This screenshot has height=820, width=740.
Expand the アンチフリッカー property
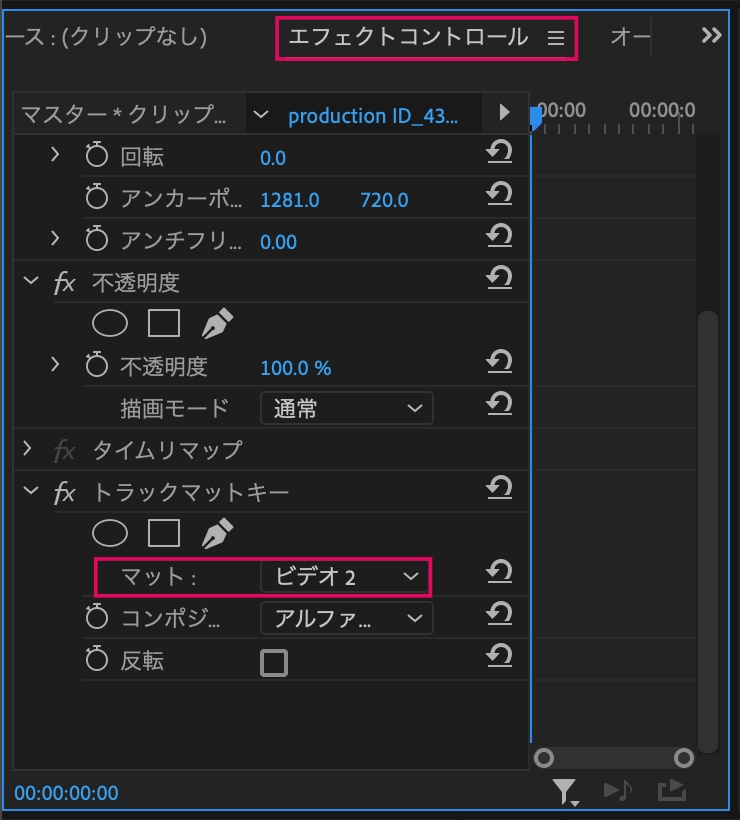(x=55, y=238)
